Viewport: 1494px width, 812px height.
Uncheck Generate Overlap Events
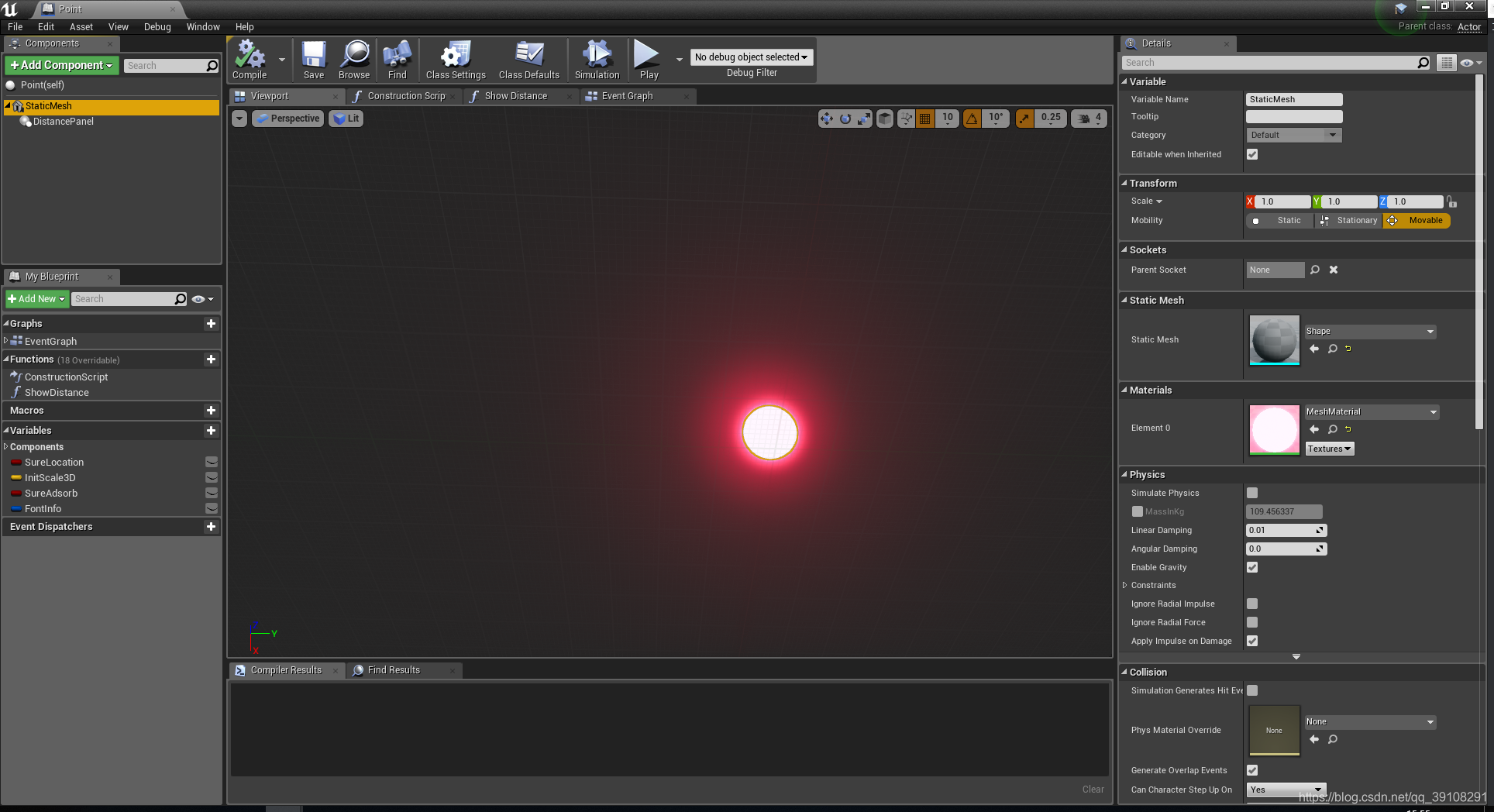tap(1252, 770)
